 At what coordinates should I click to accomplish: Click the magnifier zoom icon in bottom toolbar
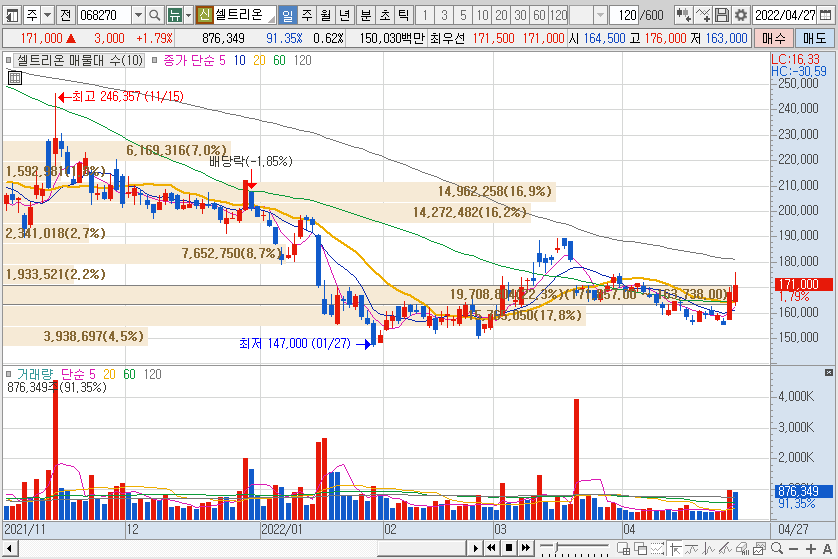coord(777,548)
